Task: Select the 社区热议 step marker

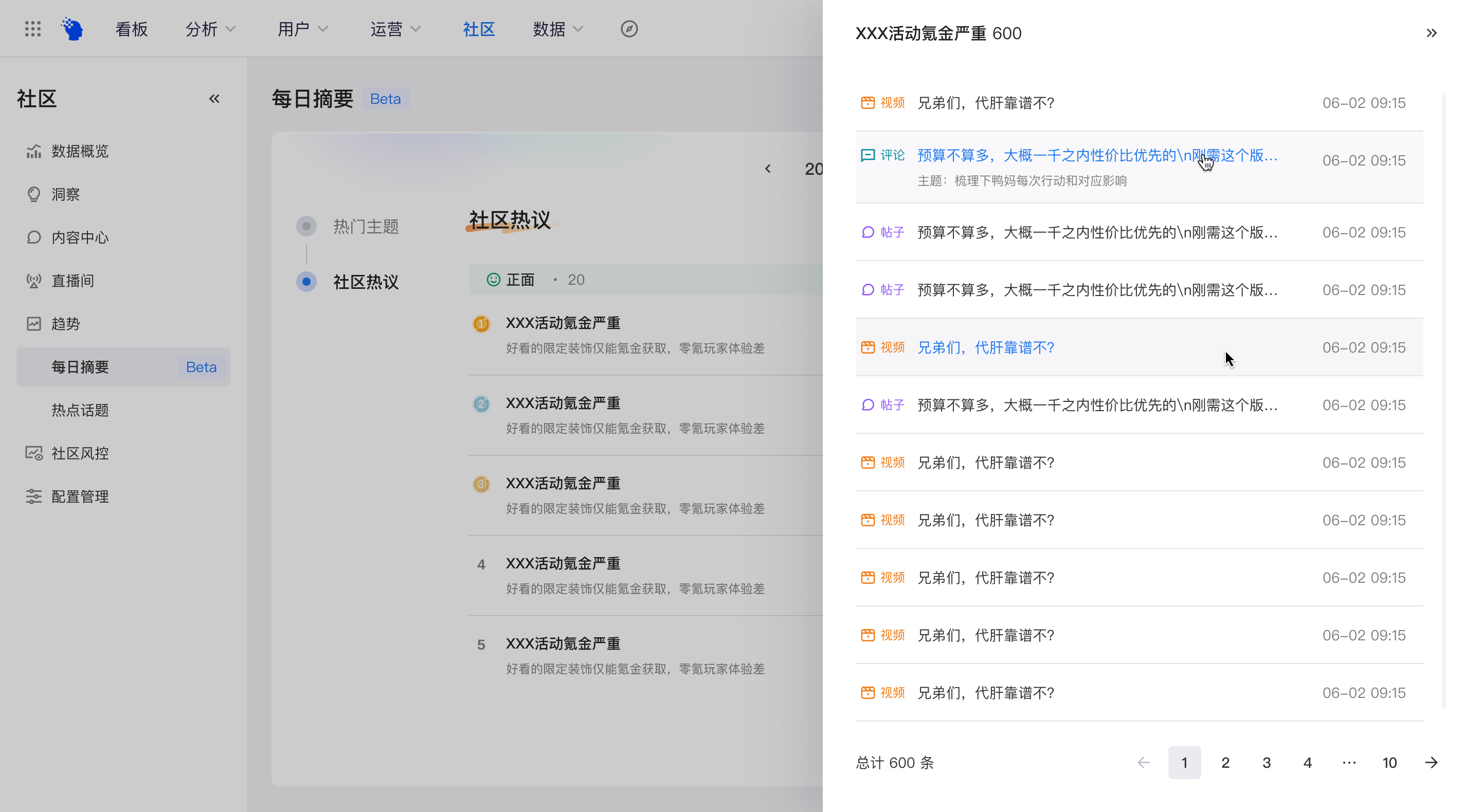Action: point(306,282)
